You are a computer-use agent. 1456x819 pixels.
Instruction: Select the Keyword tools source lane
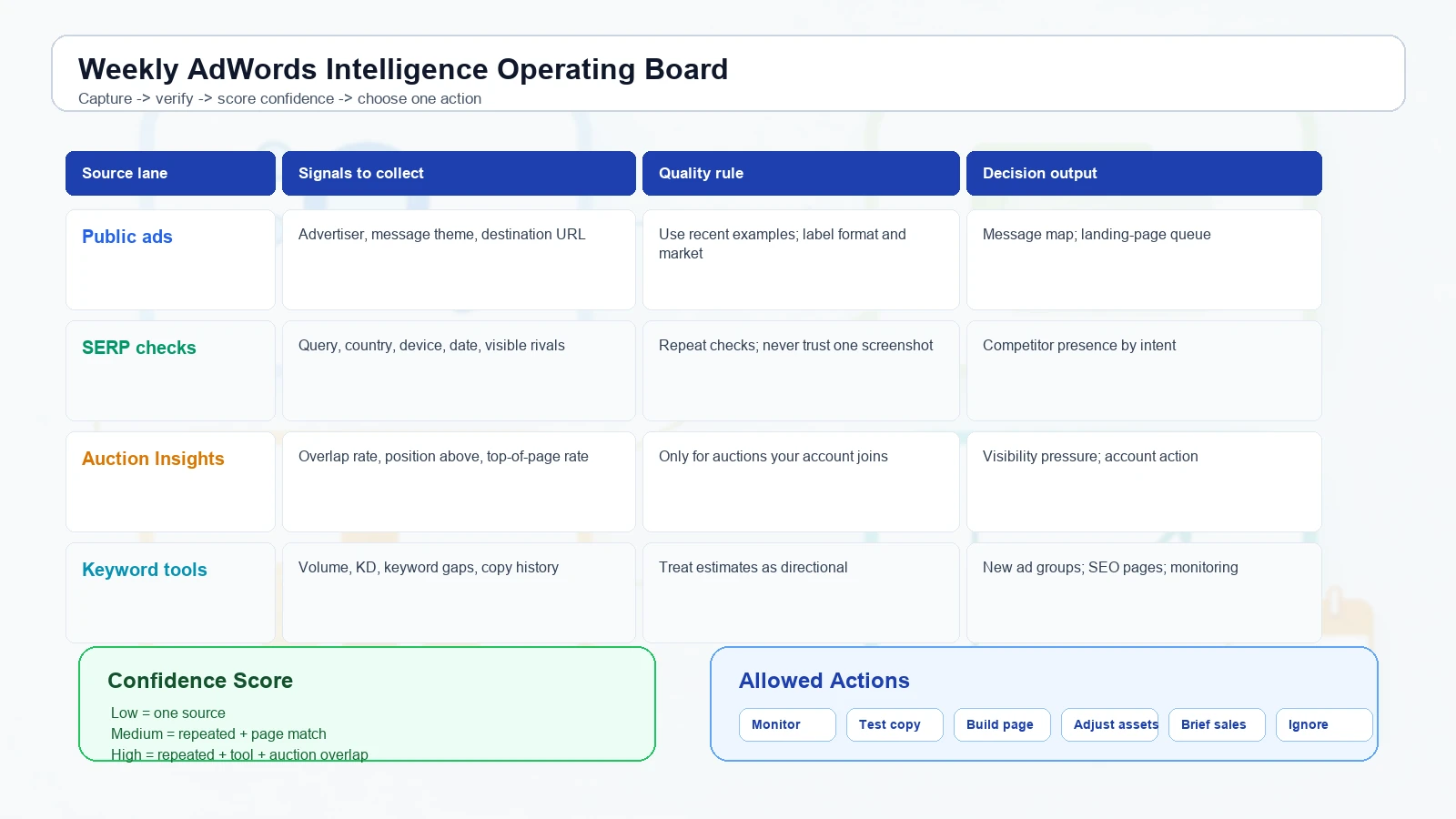[170, 592]
